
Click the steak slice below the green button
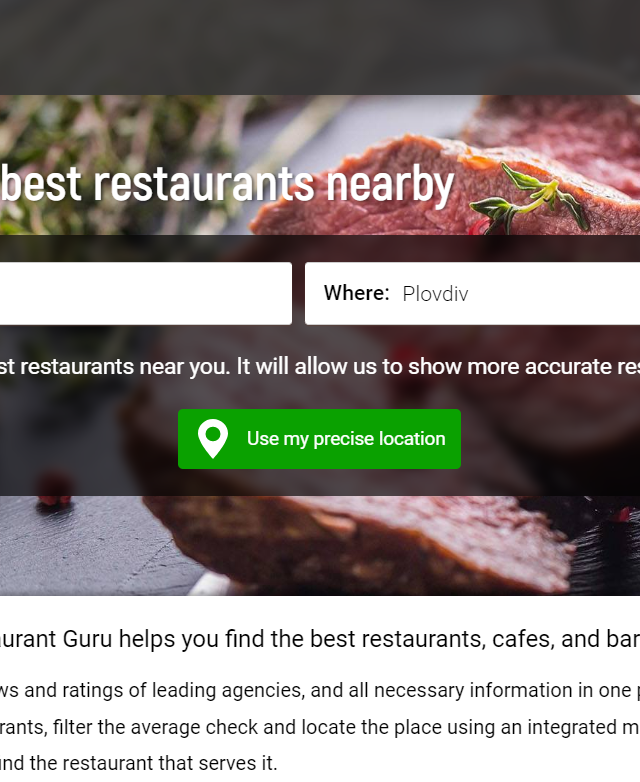pos(359,544)
